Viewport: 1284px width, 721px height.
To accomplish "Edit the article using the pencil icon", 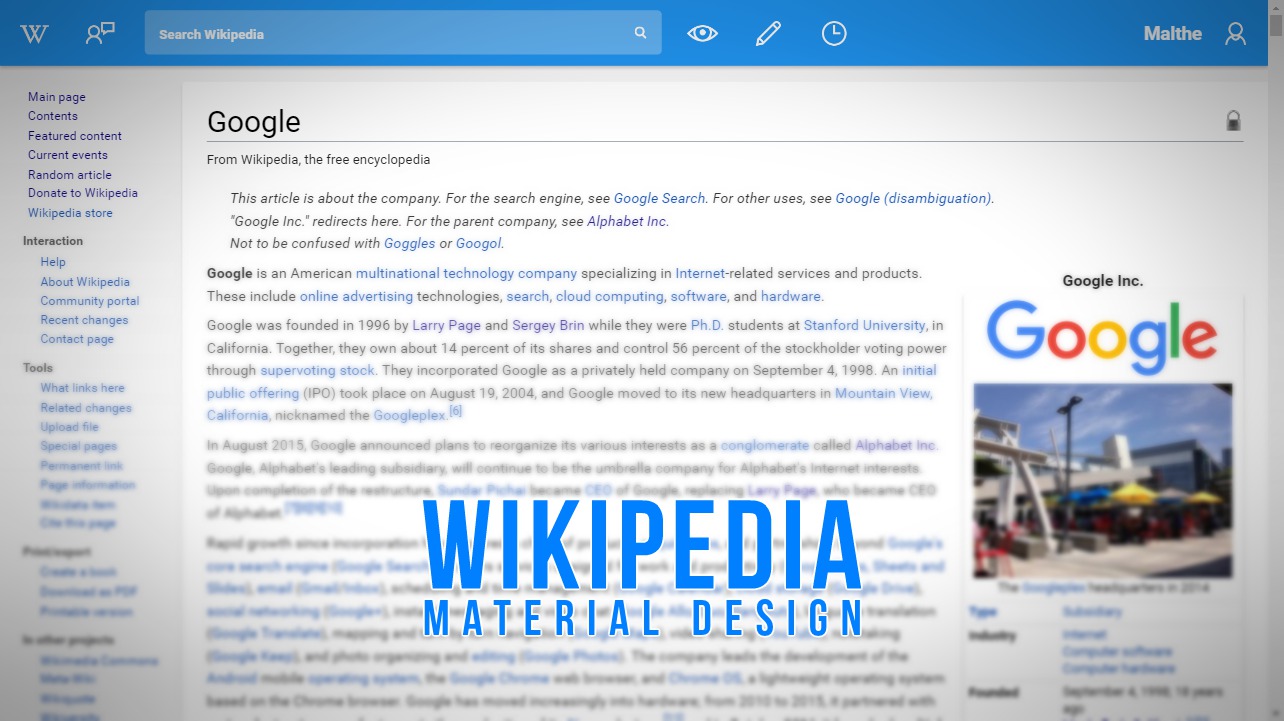I will tap(767, 32).
